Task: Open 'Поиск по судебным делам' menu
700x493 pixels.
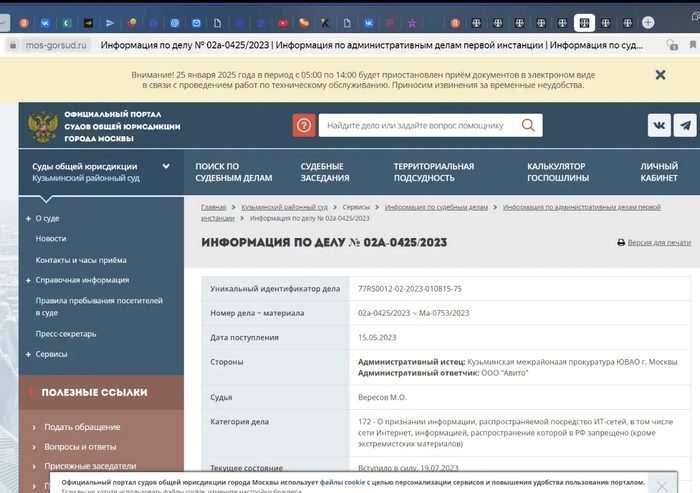Action: click(233, 172)
